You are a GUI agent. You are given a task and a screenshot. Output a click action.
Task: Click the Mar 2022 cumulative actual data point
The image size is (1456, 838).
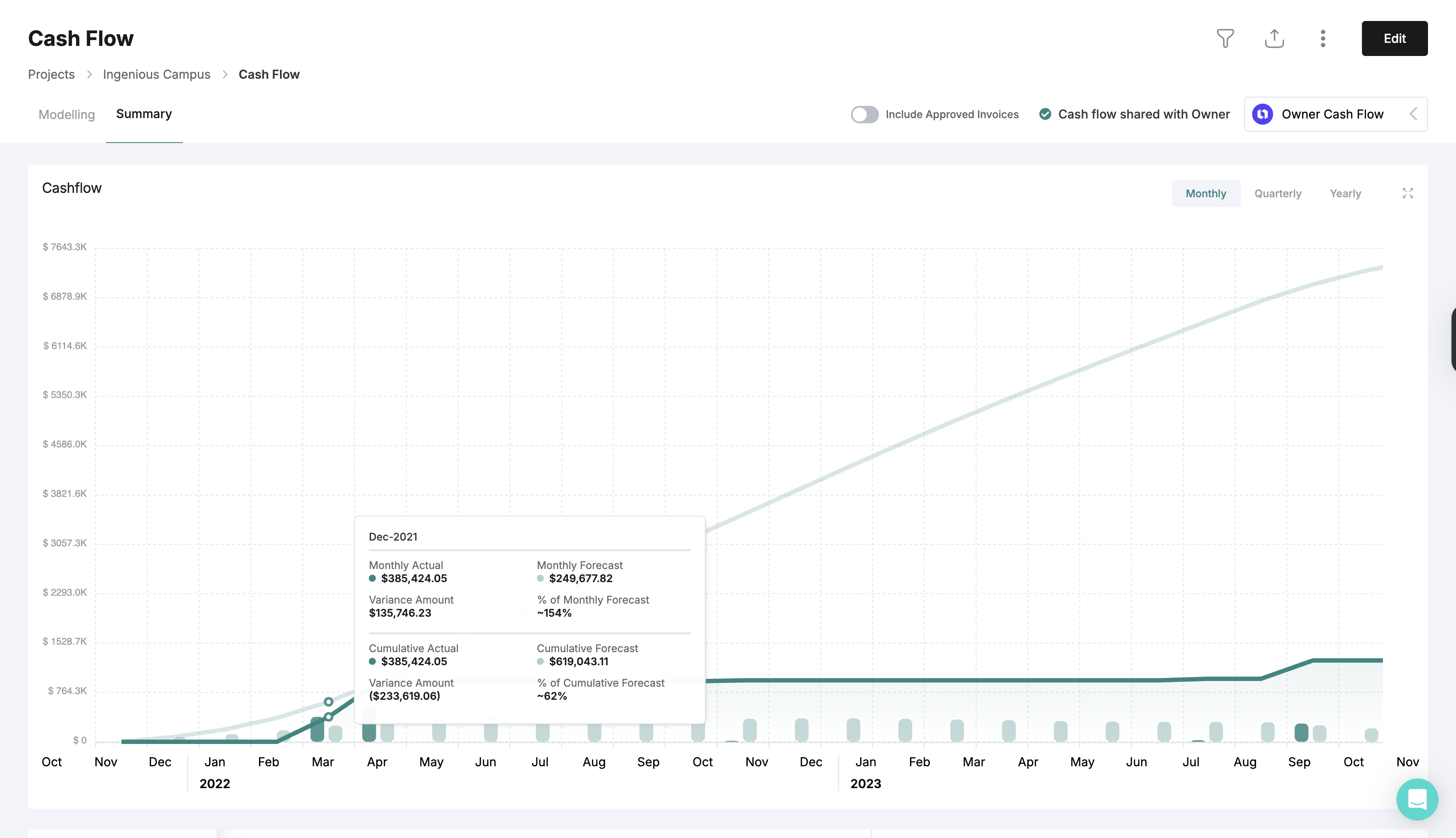(328, 716)
